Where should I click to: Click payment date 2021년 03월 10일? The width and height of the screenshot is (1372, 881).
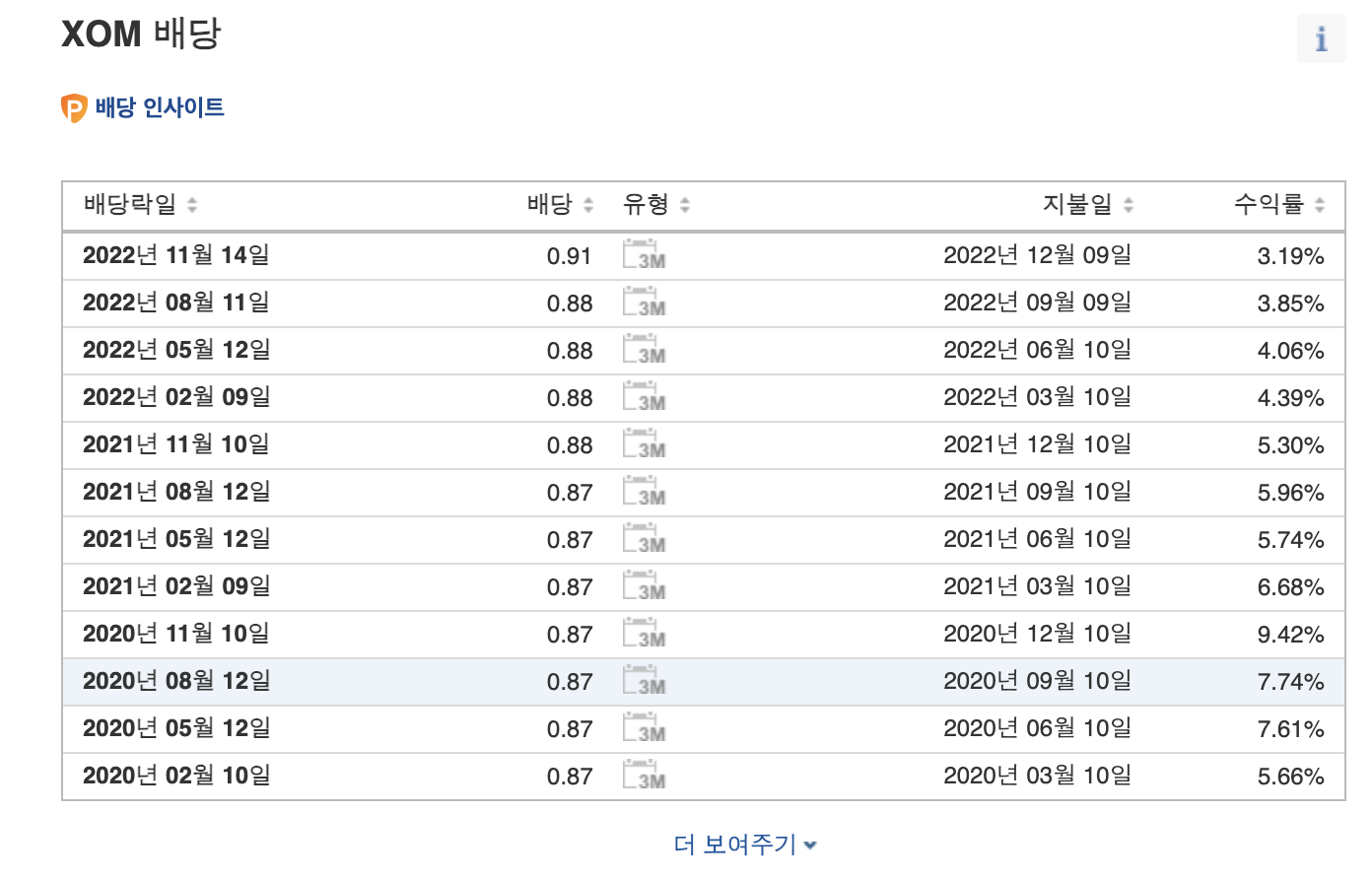(1038, 586)
